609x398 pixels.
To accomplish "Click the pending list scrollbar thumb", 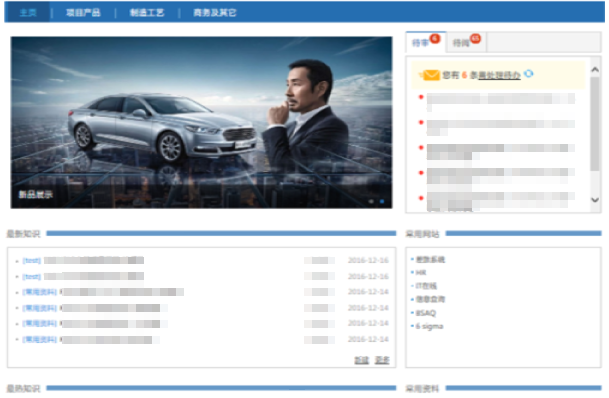I will pyautogui.click(x=595, y=123).
